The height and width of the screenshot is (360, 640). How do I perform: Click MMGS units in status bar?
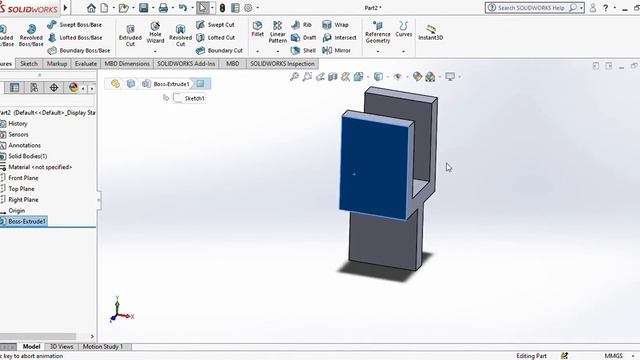[x=613, y=356]
